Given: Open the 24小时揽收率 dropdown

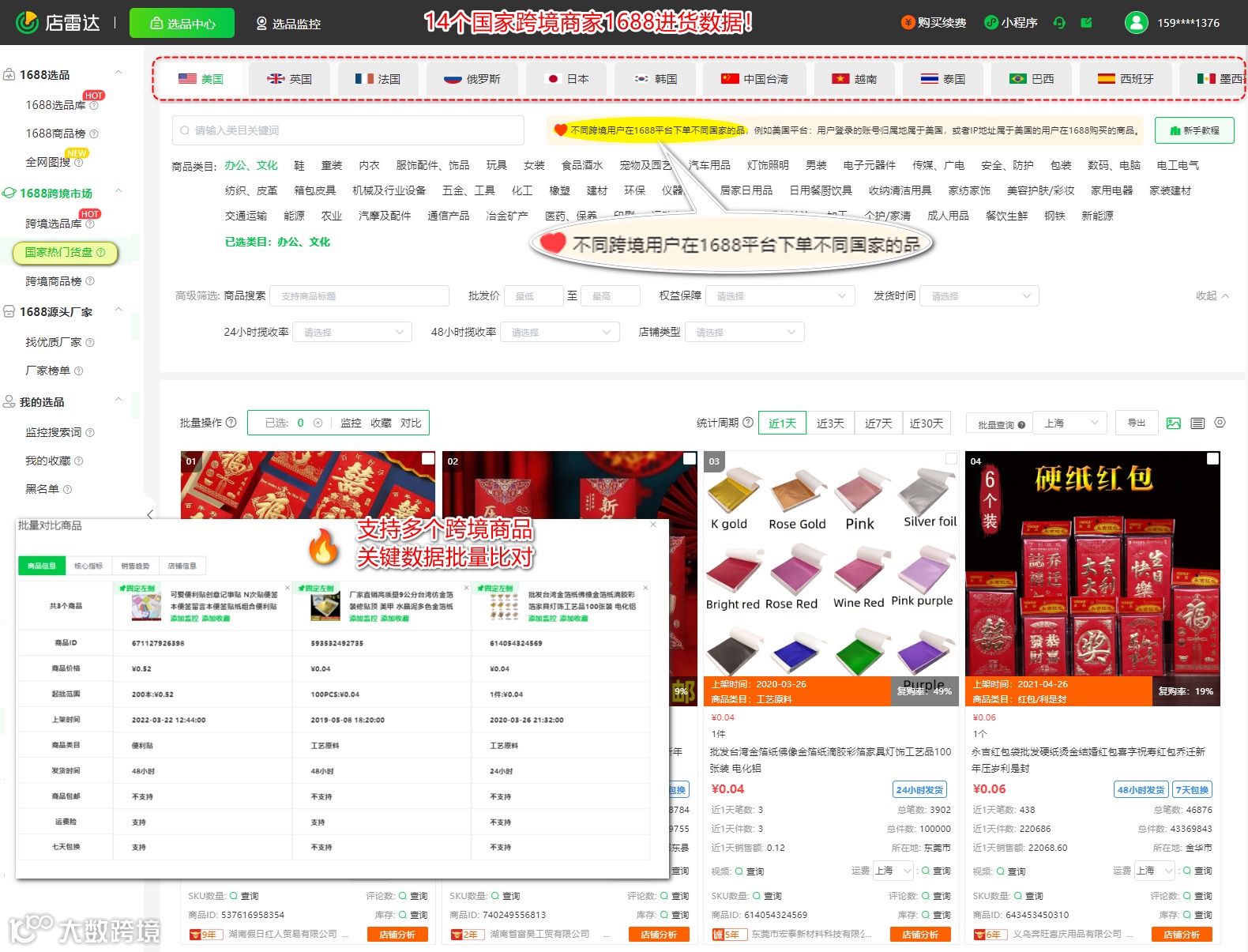Looking at the screenshot, I should coord(352,332).
